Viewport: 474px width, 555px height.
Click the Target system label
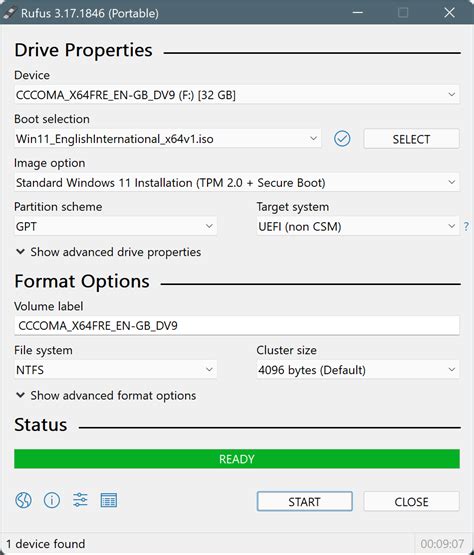pyautogui.click(x=293, y=207)
